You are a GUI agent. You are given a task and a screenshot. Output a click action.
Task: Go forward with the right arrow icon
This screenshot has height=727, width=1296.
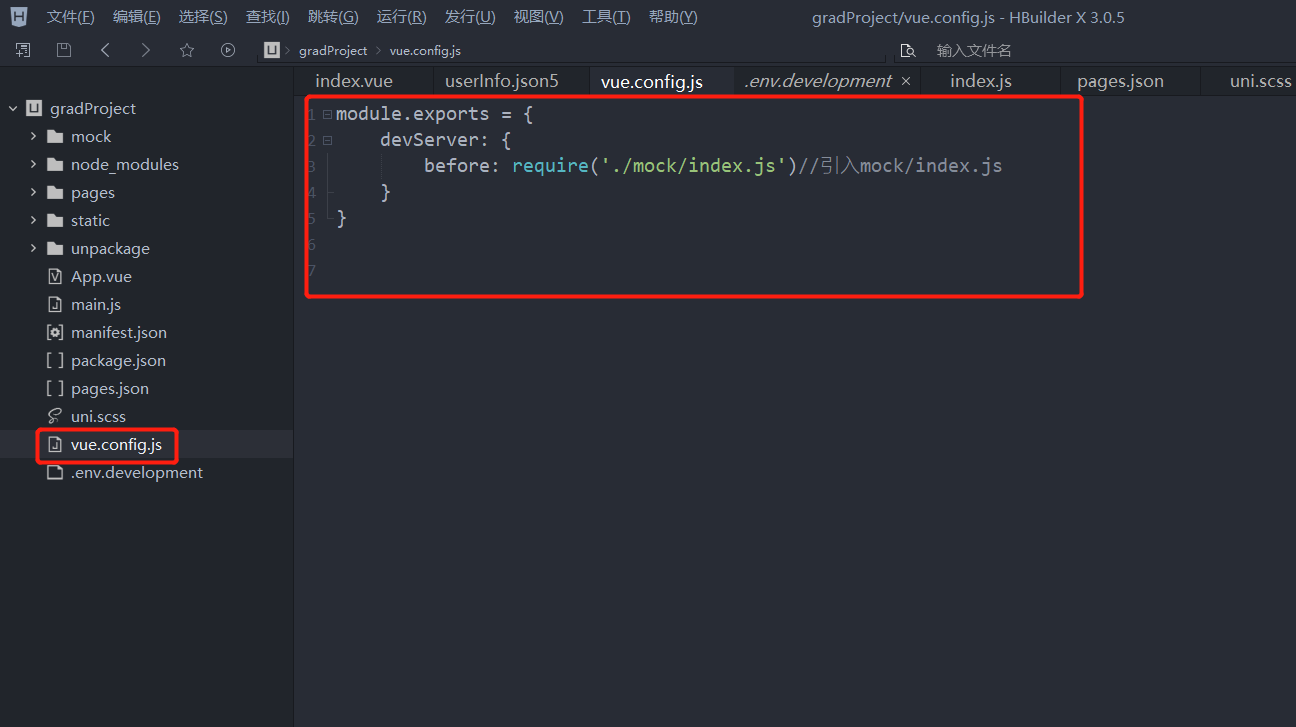146,50
